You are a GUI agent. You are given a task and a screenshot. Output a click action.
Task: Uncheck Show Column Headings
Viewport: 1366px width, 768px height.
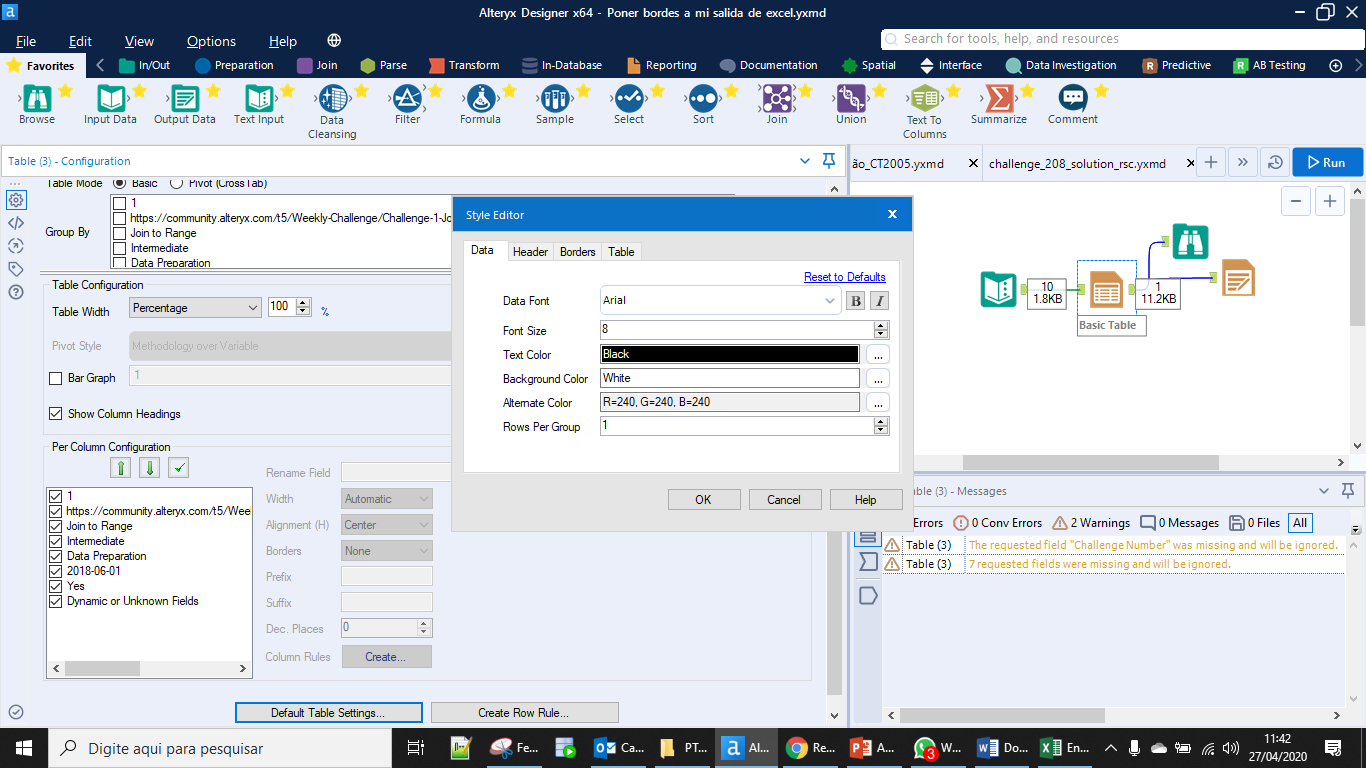point(54,413)
